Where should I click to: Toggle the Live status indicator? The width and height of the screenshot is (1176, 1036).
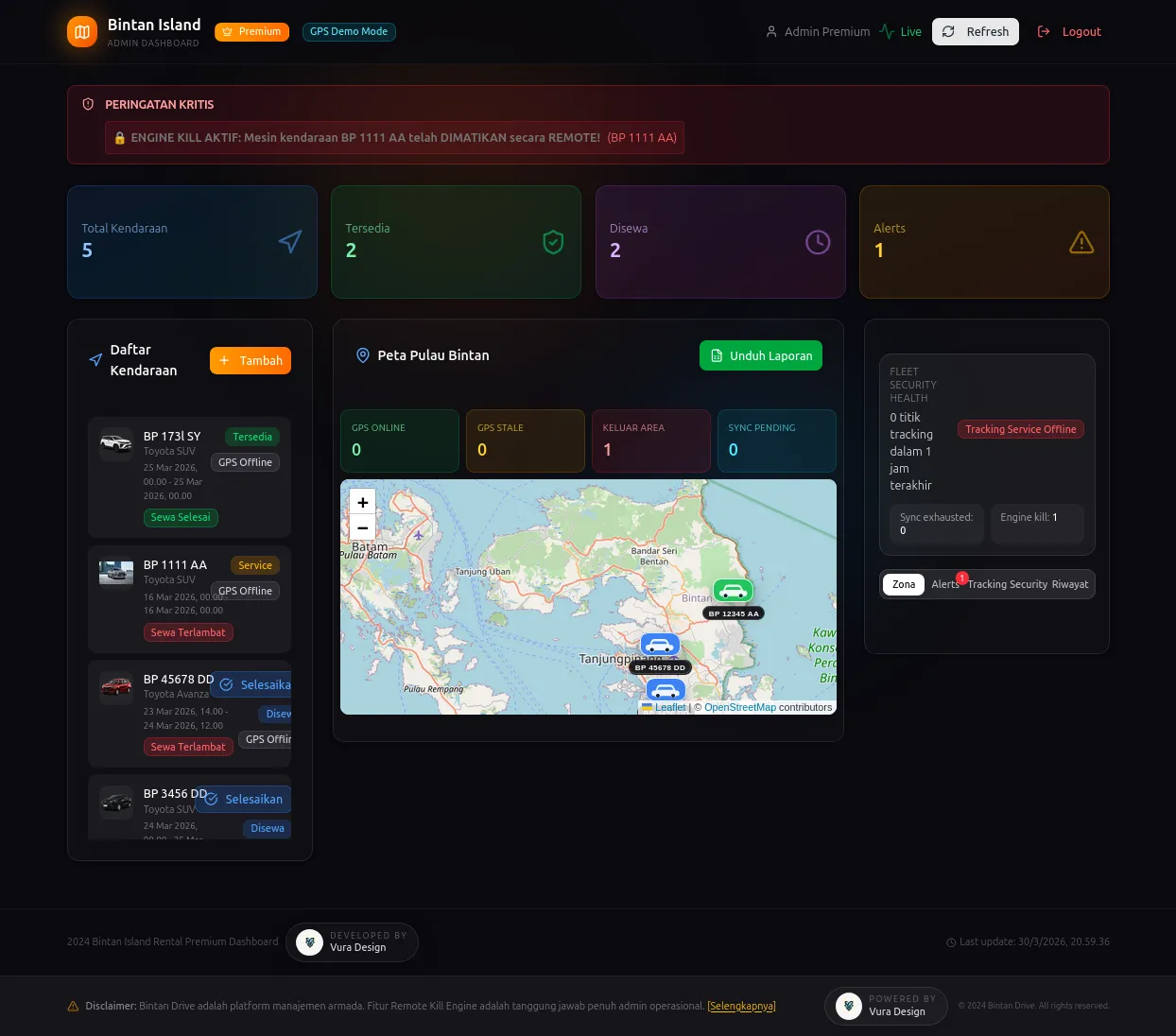click(x=900, y=31)
